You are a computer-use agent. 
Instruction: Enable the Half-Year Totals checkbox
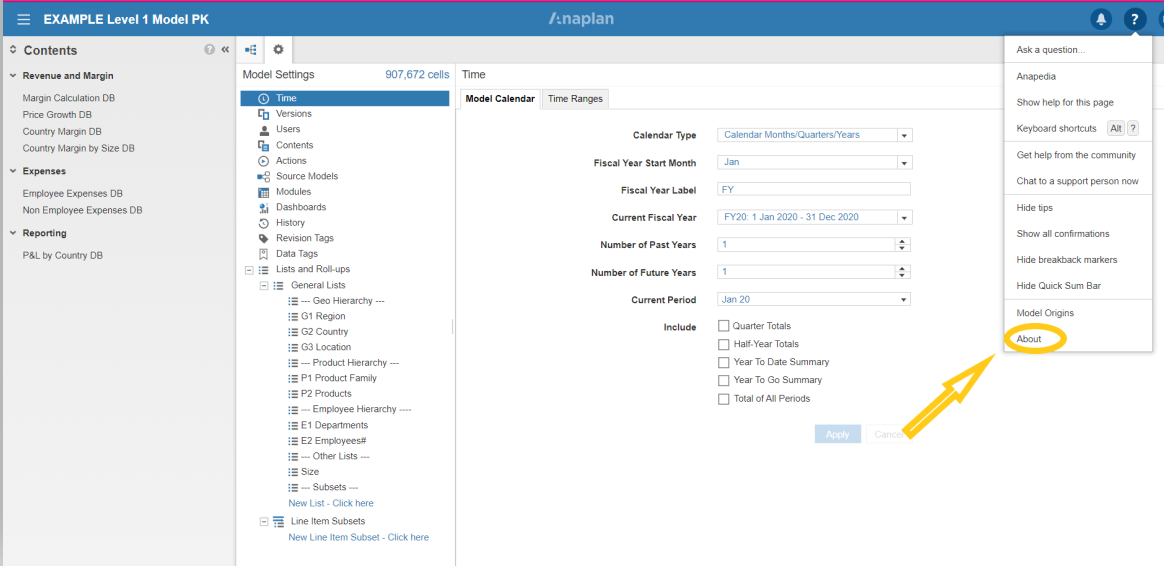point(724,344)
